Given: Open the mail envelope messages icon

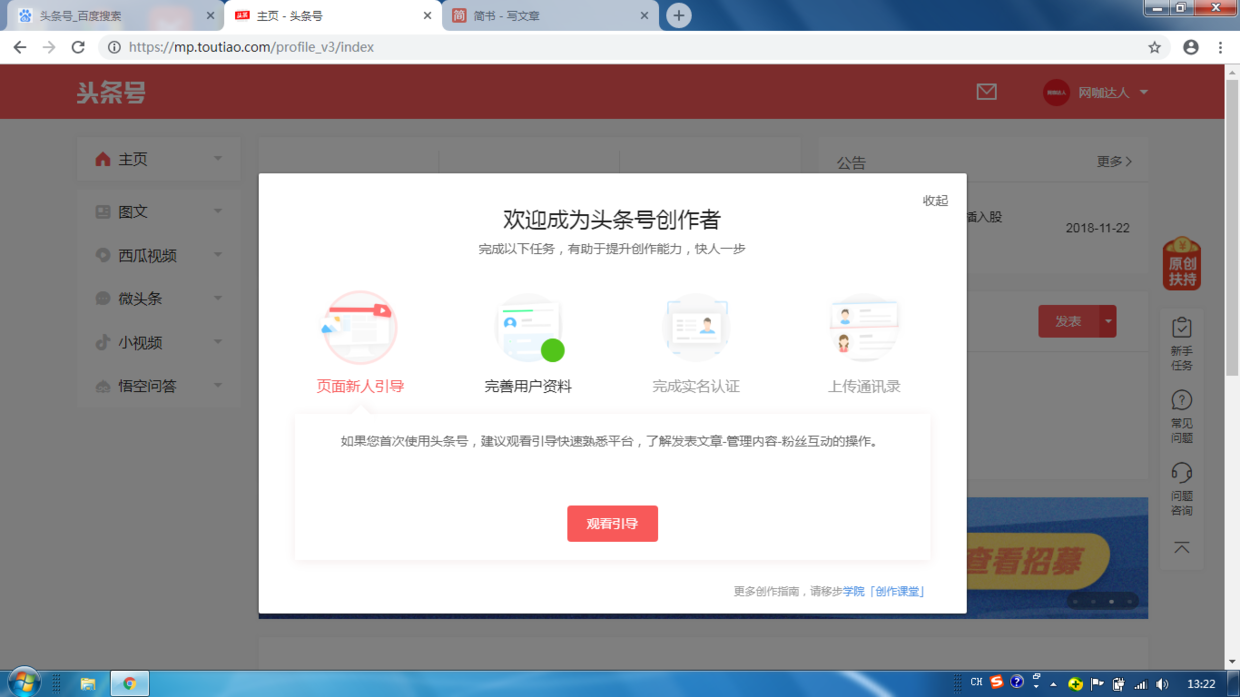Looking at the screenshot, I should coord(986,92).
